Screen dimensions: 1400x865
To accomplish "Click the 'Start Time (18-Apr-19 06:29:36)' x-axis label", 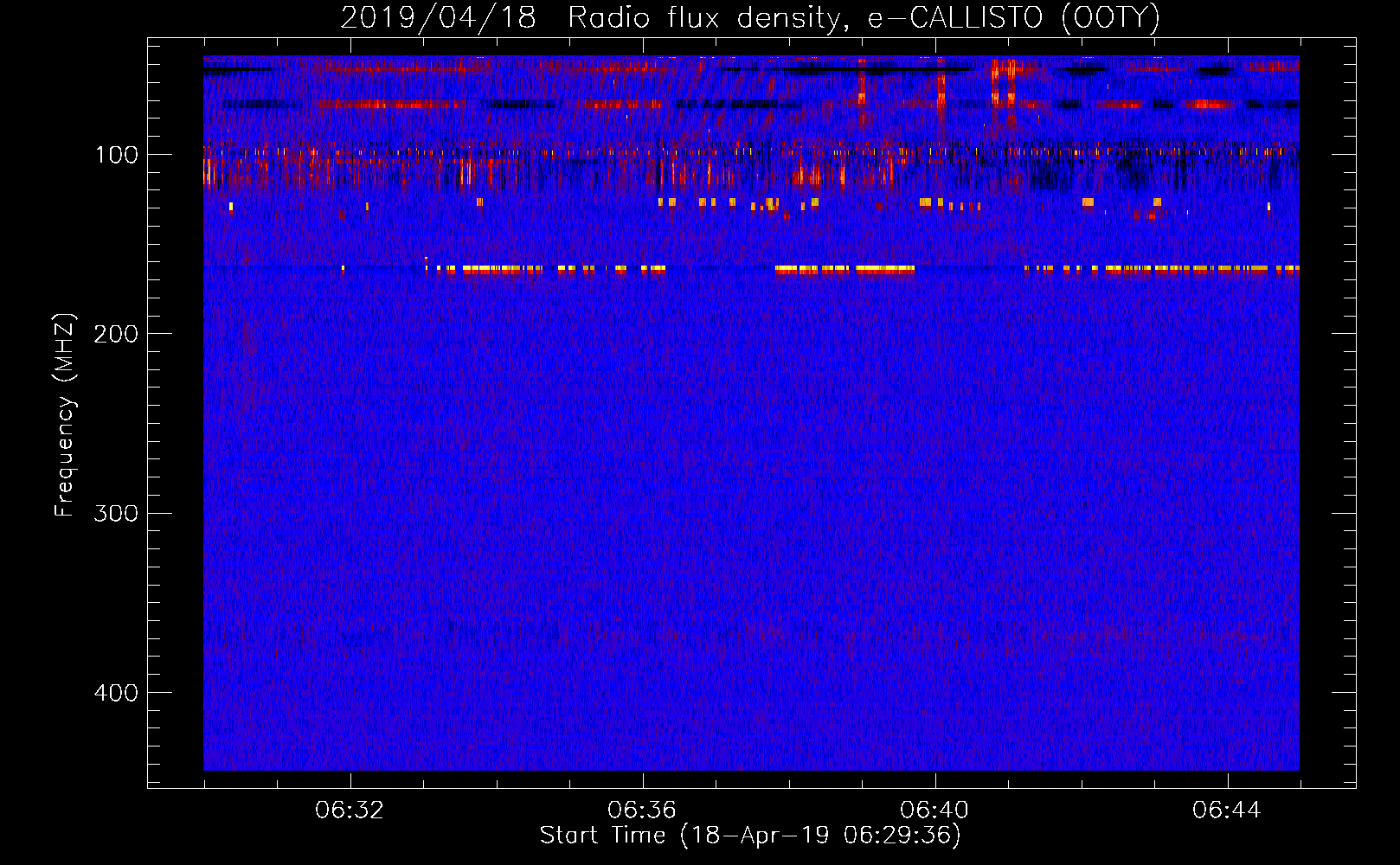I will point(750,836).
